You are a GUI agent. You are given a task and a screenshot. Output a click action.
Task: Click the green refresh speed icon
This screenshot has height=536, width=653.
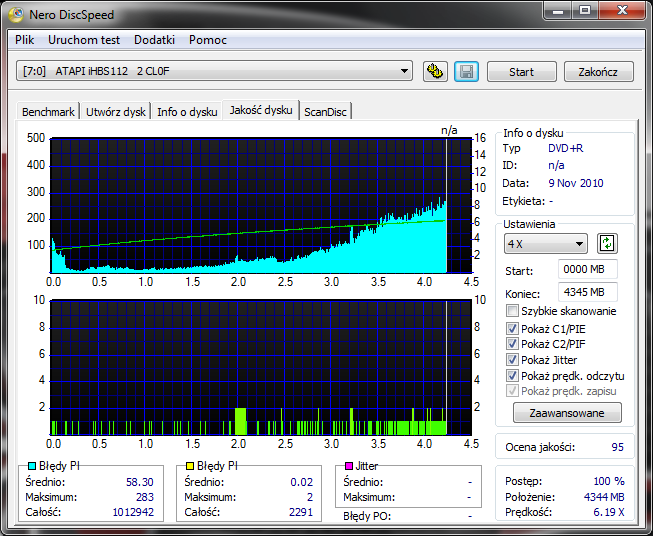click(607, 244)
